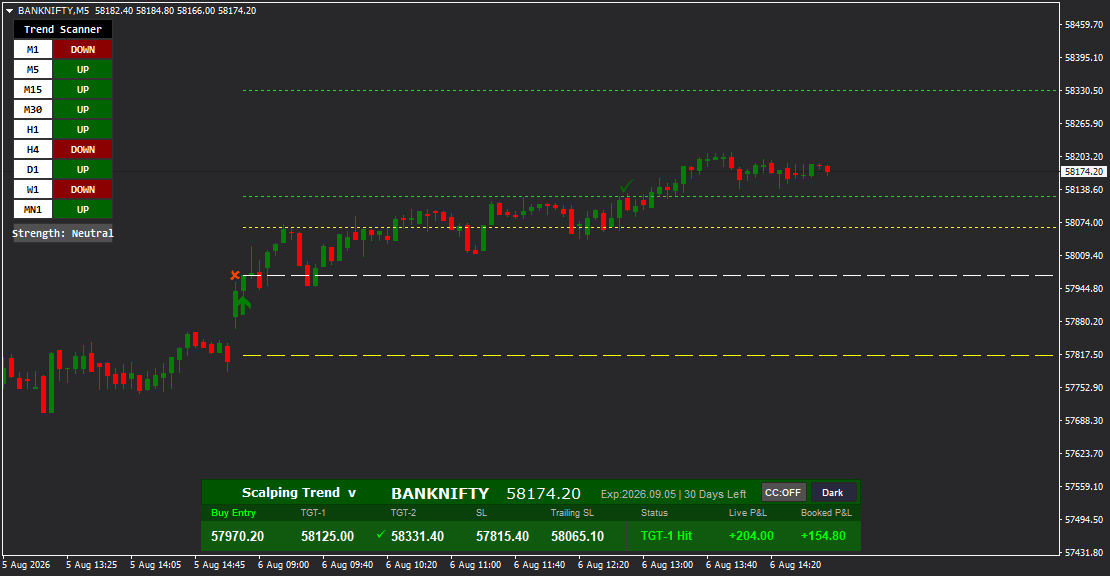Click the 57817.50 price axis label
Viewport: 1110px width, 576px height.
(x=1084, y=355)
